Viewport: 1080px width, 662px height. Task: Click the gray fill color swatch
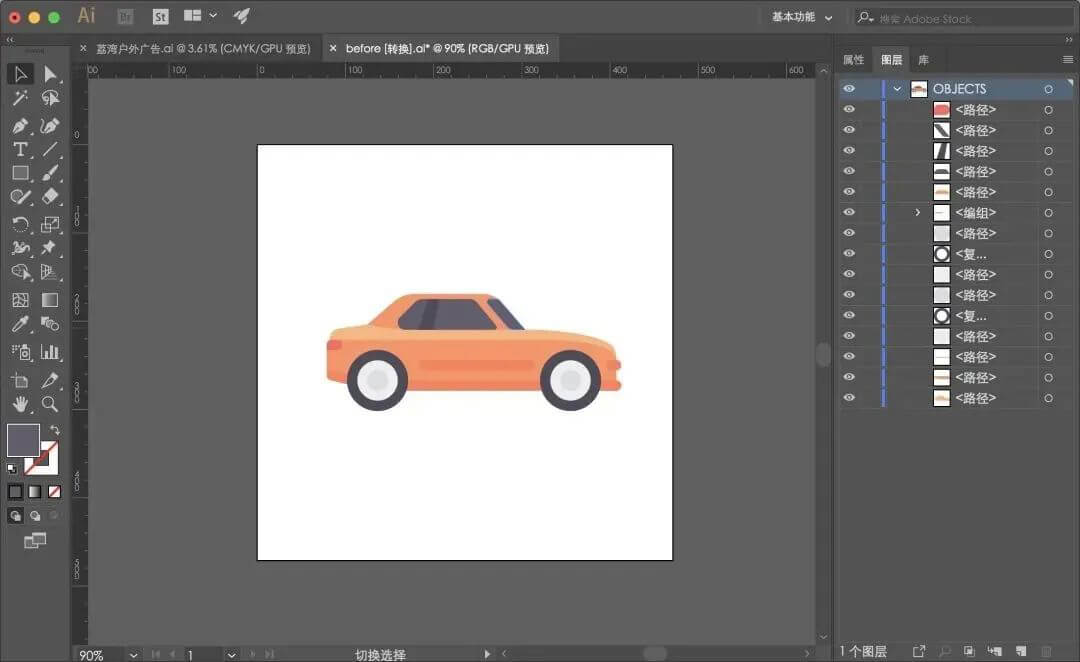[23, 440]
